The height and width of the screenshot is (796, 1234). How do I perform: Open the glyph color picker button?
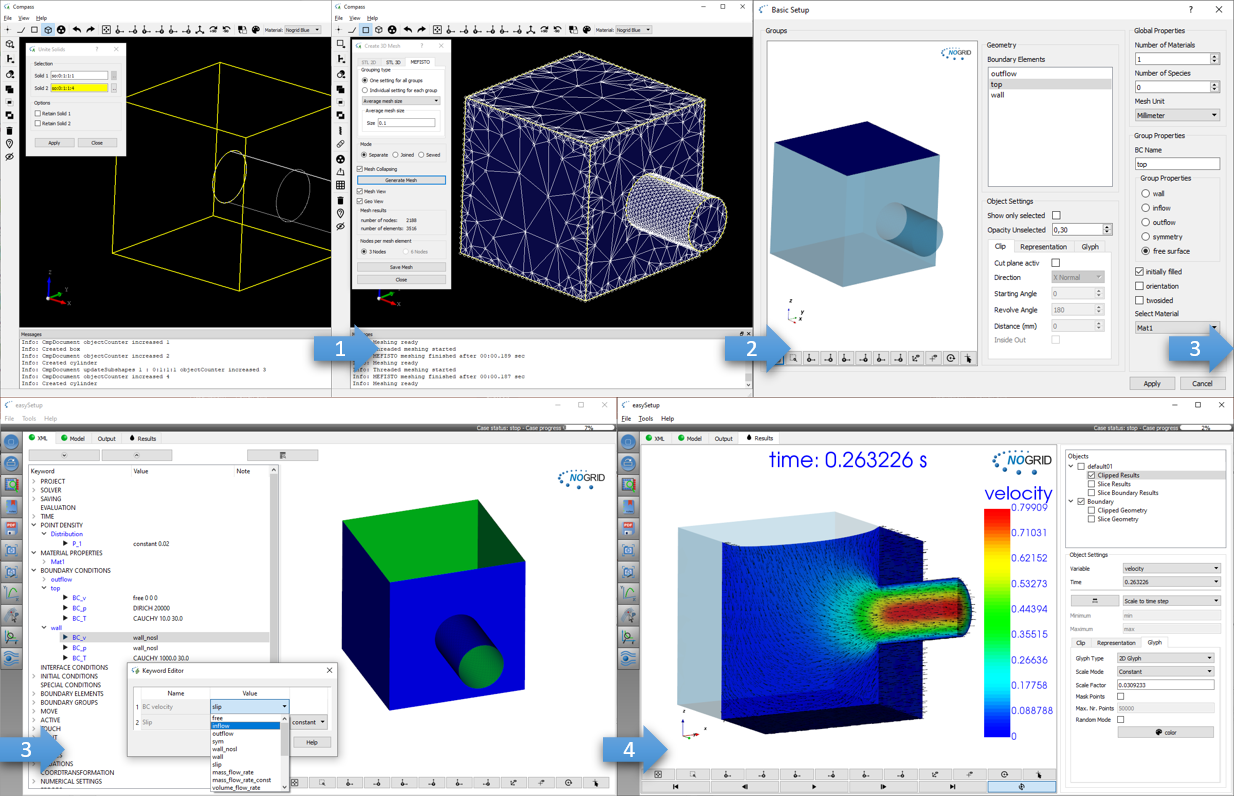tap(1165, 732)
